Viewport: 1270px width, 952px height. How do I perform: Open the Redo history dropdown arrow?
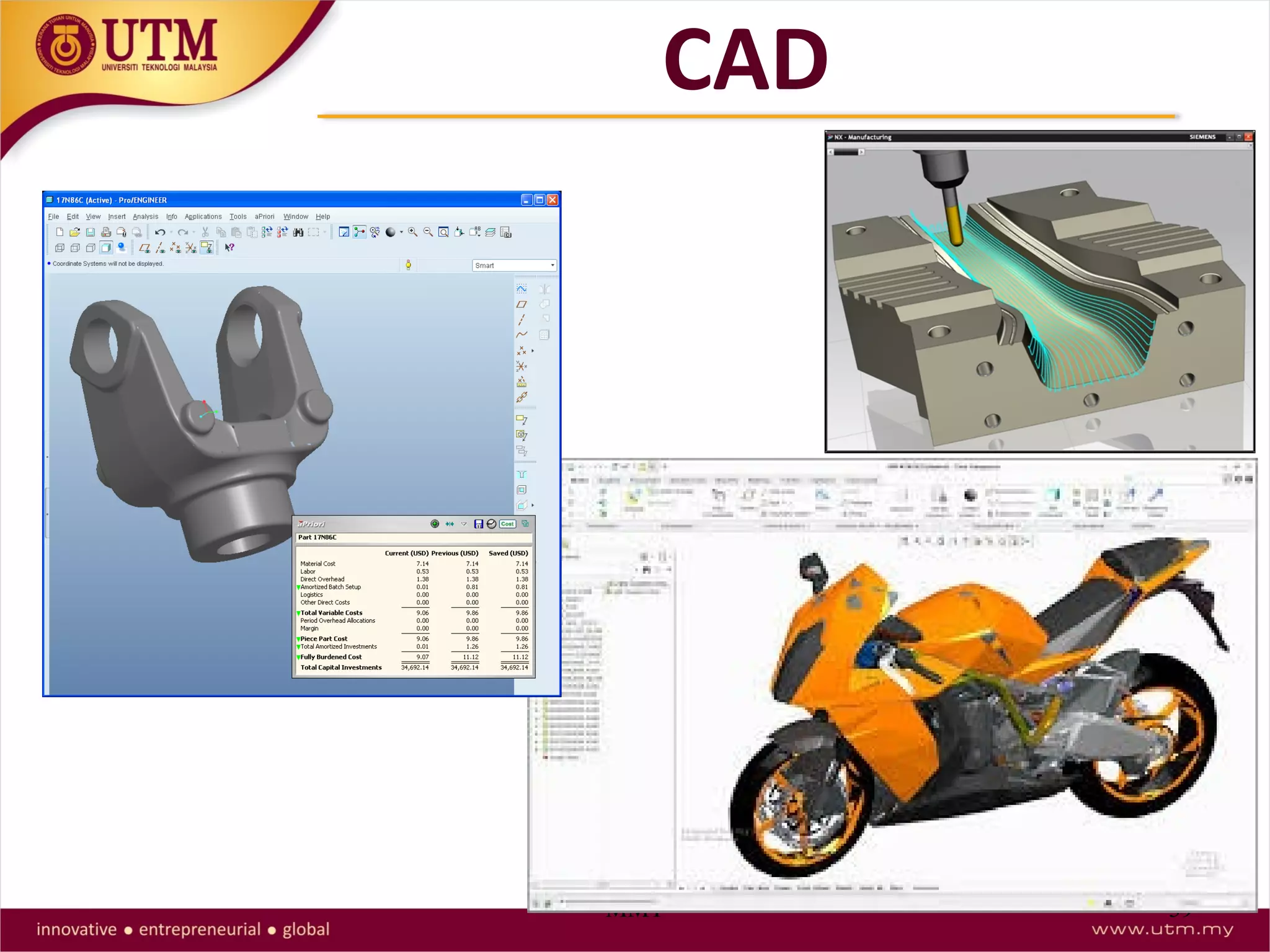[x=193, y=233]
